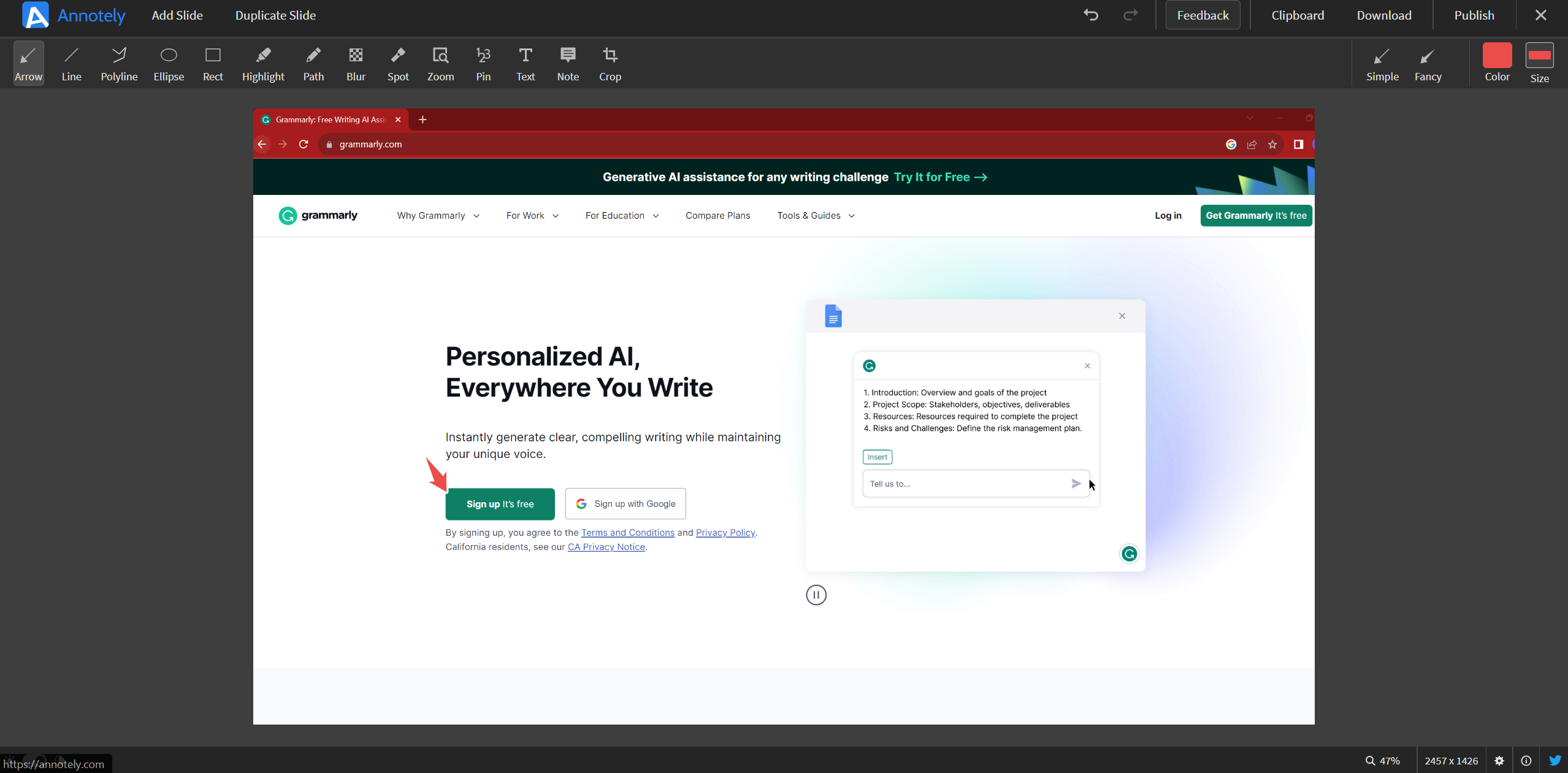Screen dimensions: 1568x773
Task: Select the Arrow tool
Action: (28, 64)
